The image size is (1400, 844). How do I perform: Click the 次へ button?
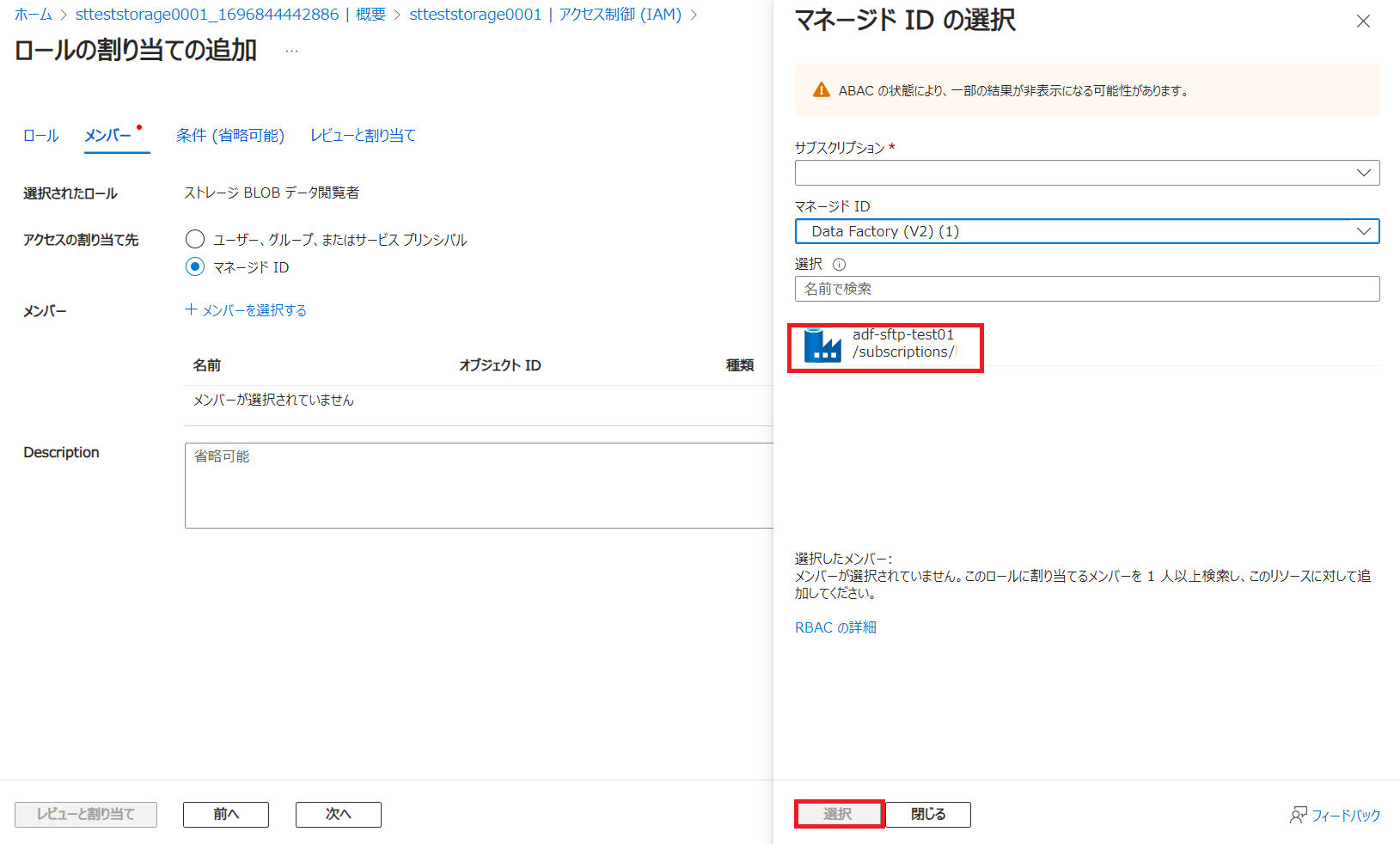(x=339, y=814)
